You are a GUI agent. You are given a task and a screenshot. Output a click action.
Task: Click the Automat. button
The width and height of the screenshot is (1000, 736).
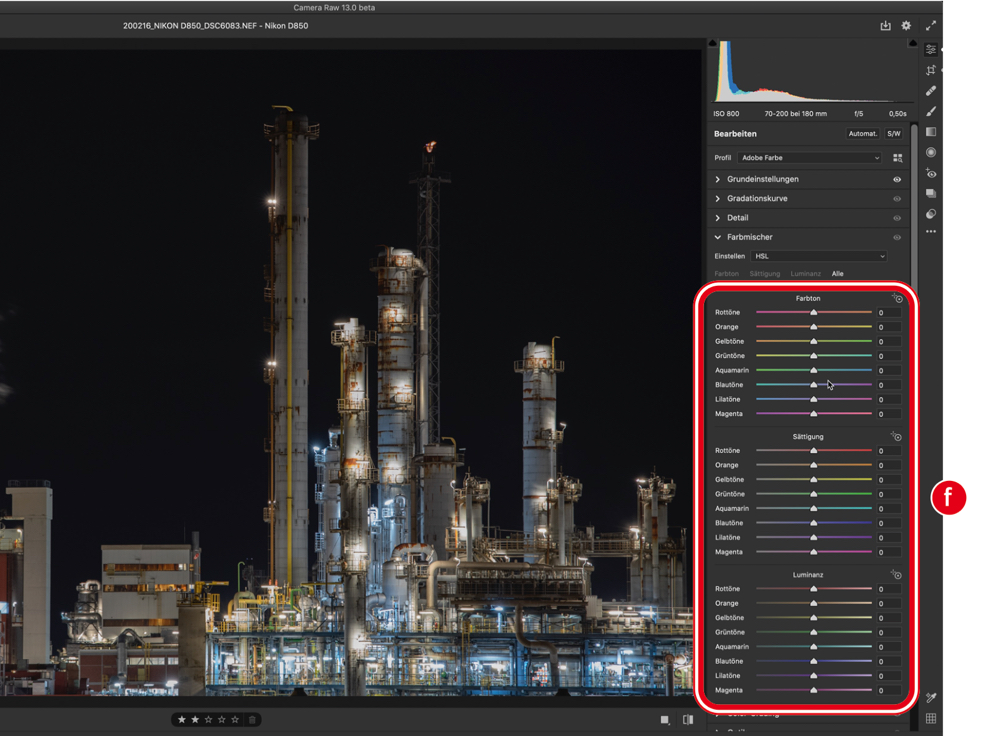[x=862, y=134]
